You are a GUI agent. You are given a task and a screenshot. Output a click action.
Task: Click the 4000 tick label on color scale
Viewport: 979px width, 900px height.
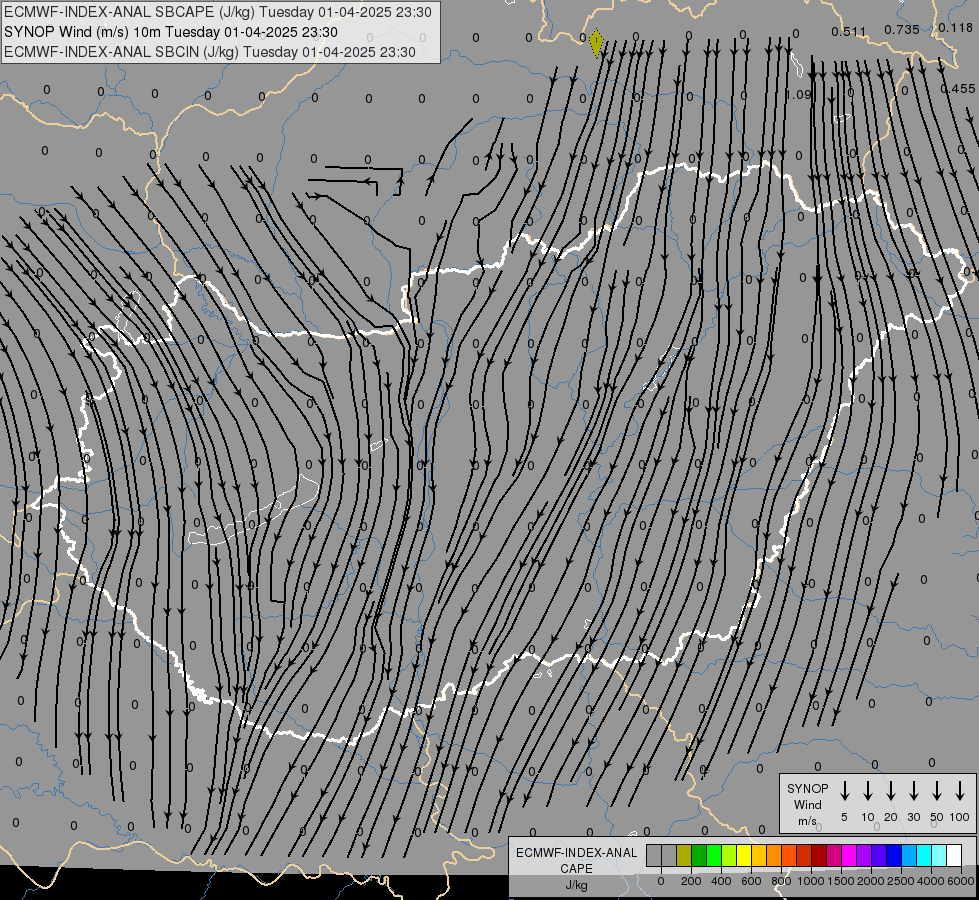[x=931, y=881]
